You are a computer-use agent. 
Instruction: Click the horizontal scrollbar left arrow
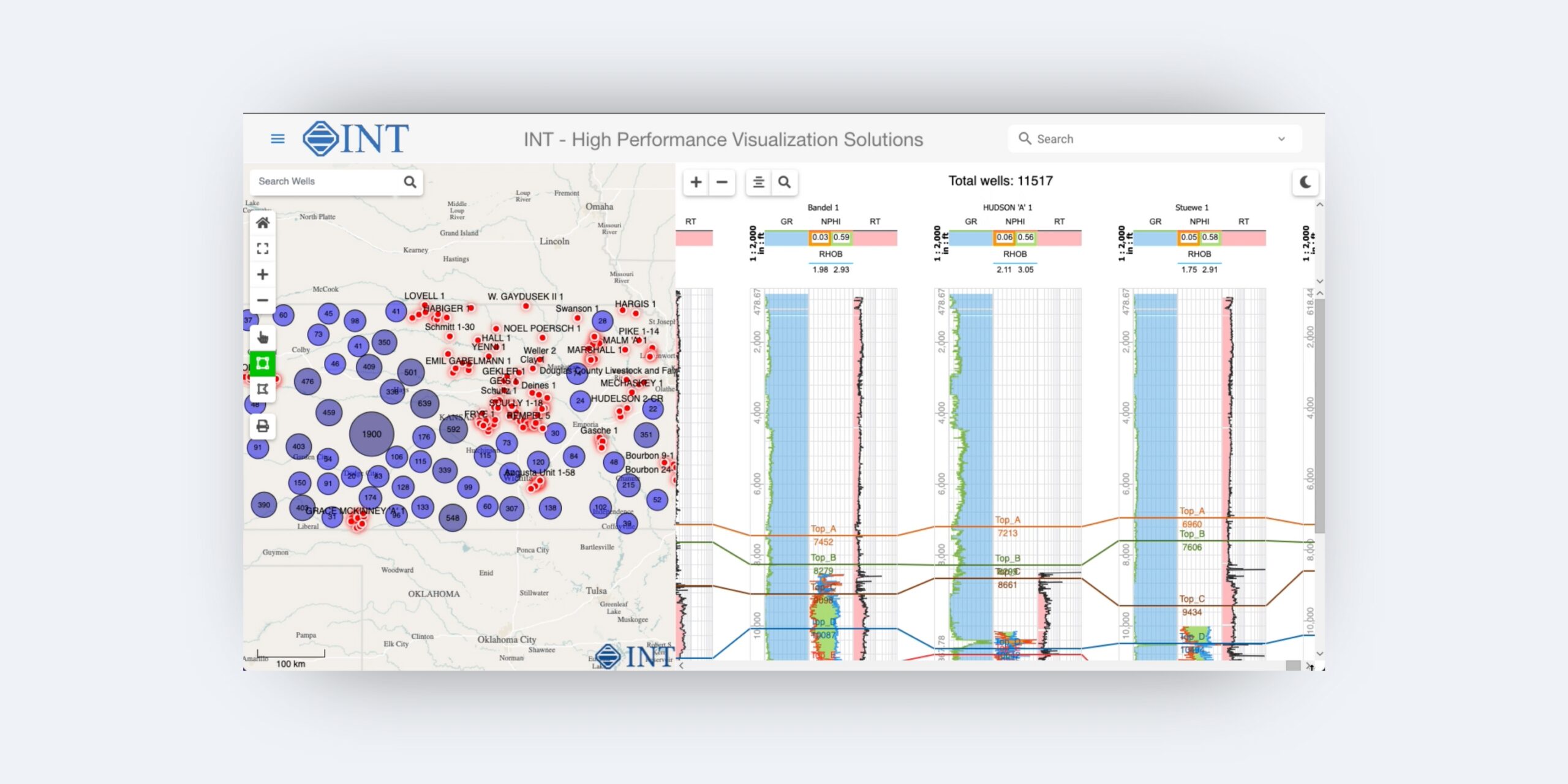(x=681, y=666)
